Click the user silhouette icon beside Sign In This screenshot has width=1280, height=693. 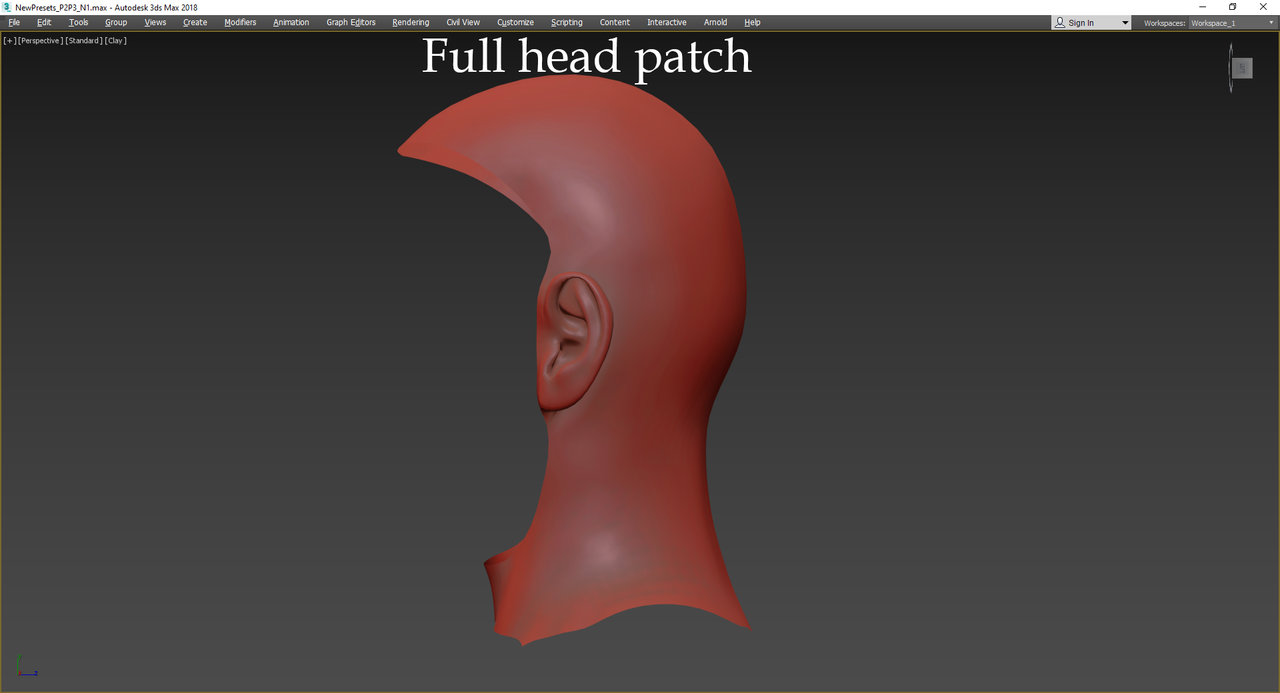(x=1060, y=22)
